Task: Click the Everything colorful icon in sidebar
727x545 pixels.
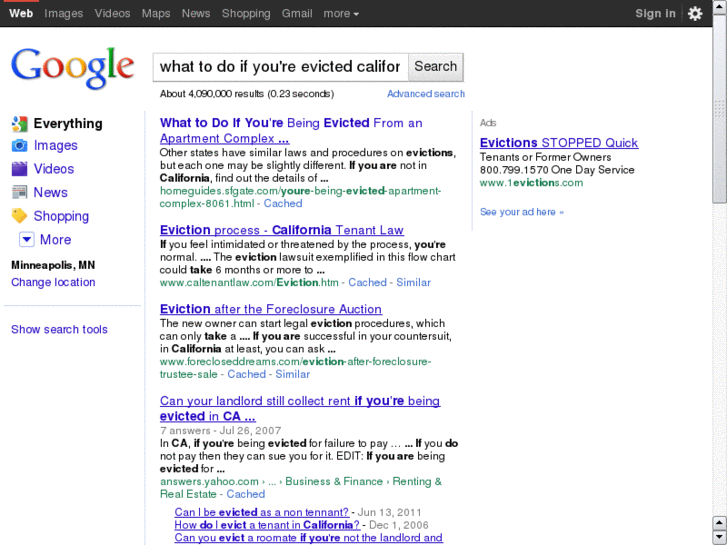Action: (19, 124)
